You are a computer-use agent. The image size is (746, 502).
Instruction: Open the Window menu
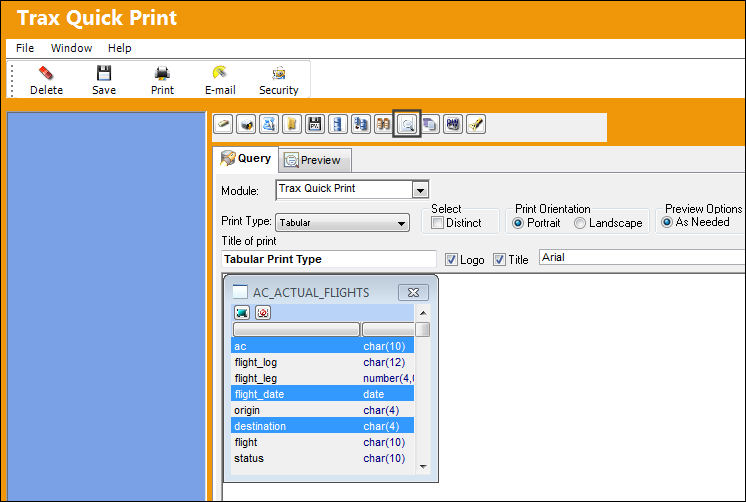pyautogui.click(x=71, y=48)
